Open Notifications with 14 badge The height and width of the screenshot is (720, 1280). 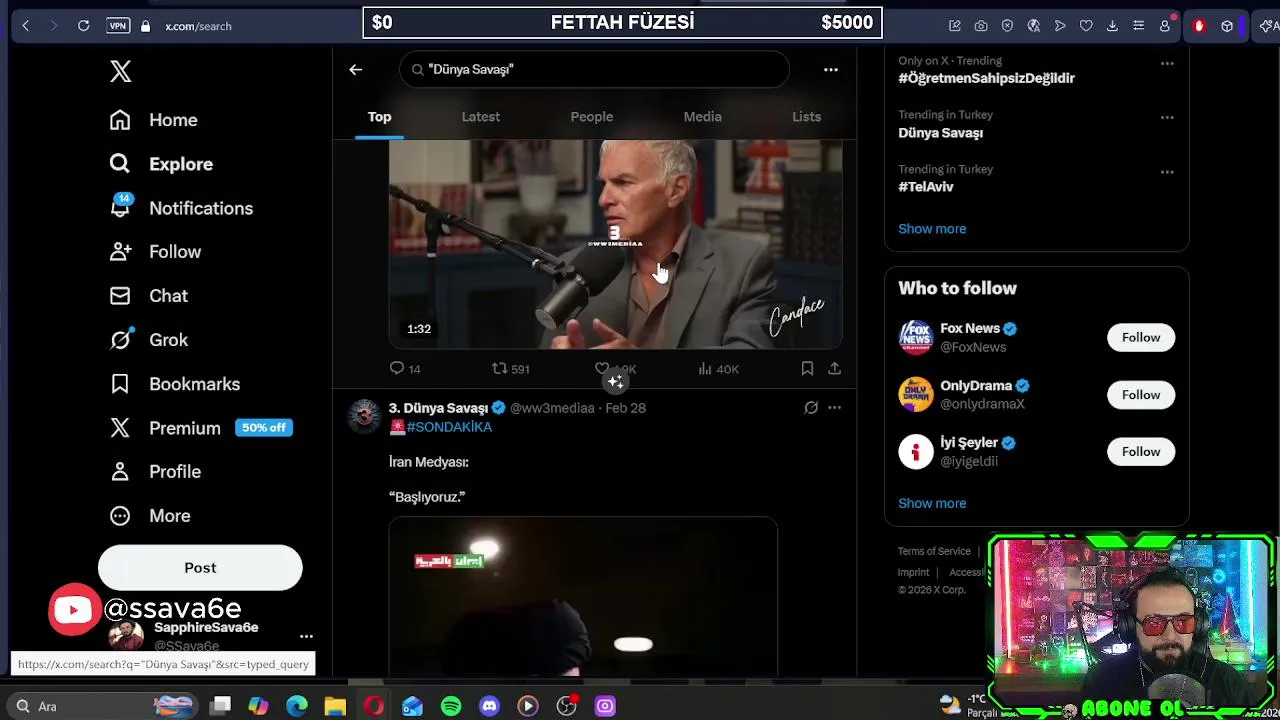tap(181, 208)
